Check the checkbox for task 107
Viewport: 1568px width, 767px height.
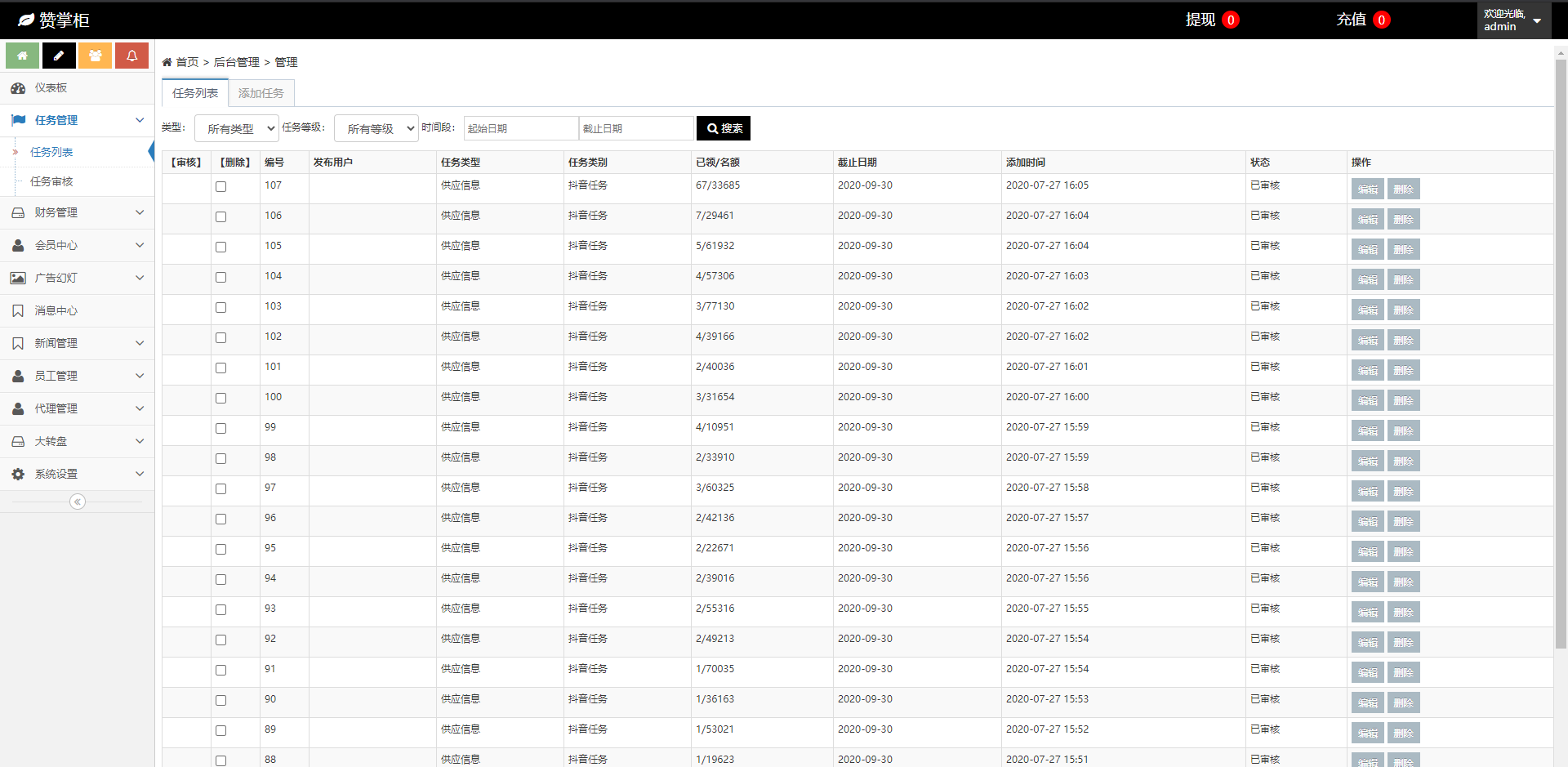220,187
